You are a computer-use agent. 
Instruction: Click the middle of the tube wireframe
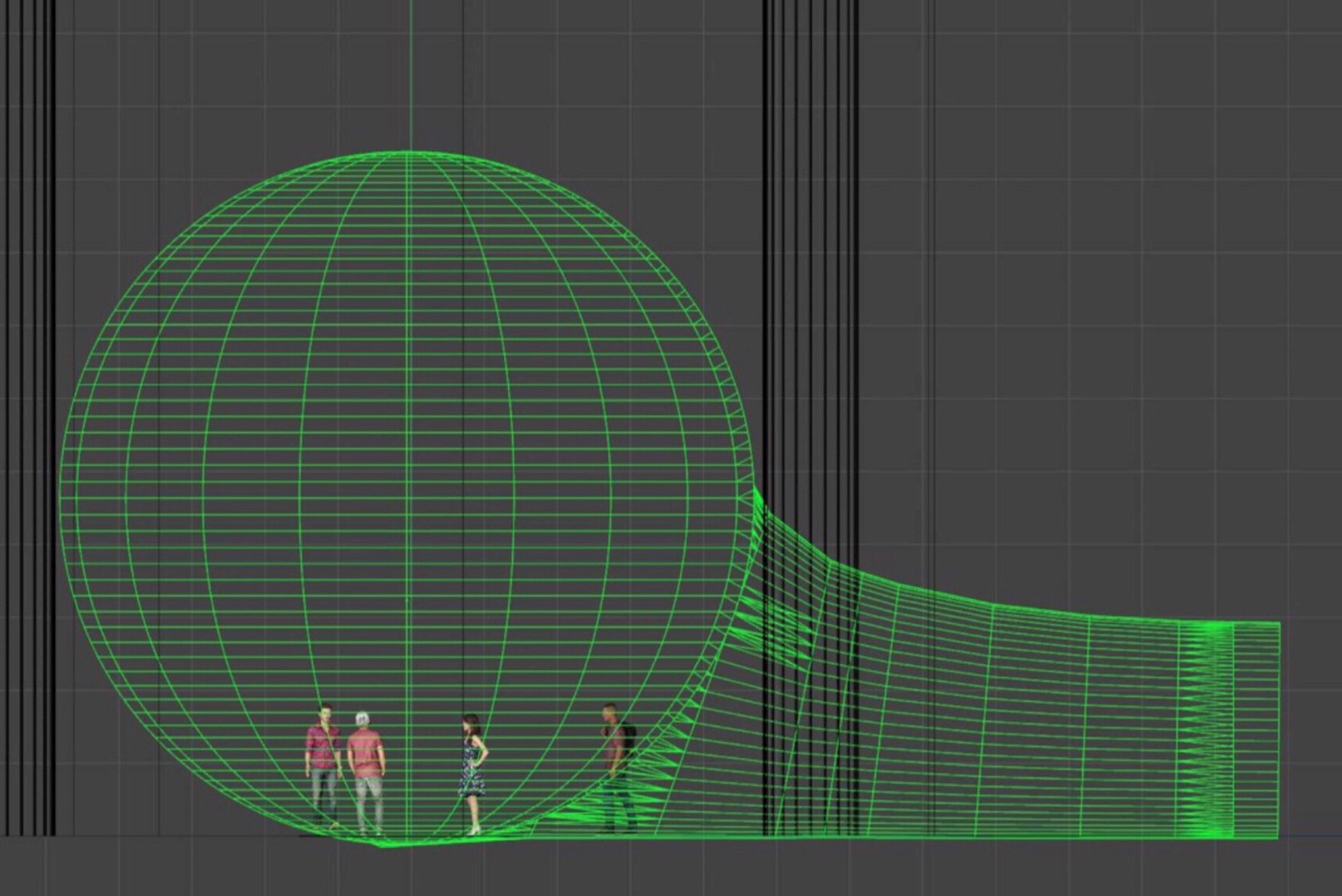coord(996,722)
